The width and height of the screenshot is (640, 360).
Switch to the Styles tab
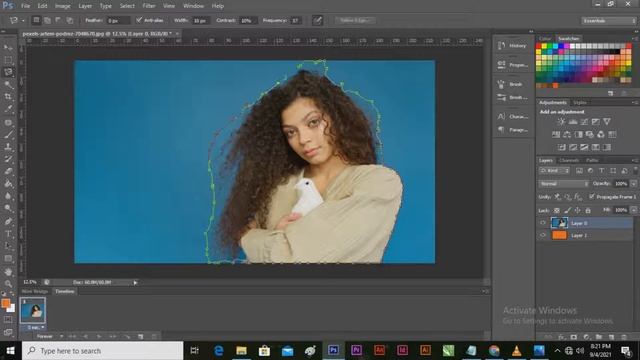pyautogui.click(x=580, y=102)
